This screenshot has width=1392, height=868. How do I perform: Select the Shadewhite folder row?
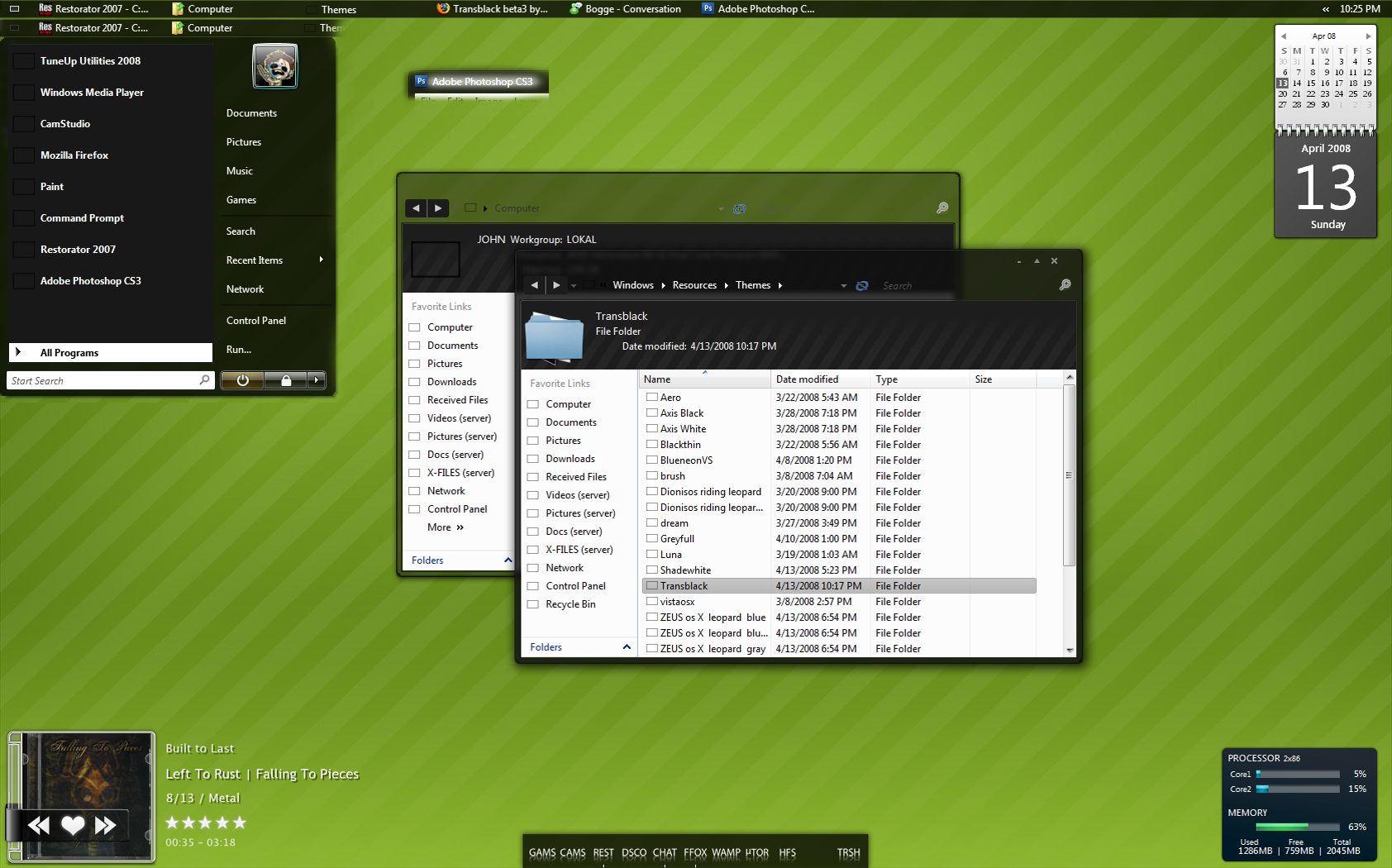pos(839,570)
